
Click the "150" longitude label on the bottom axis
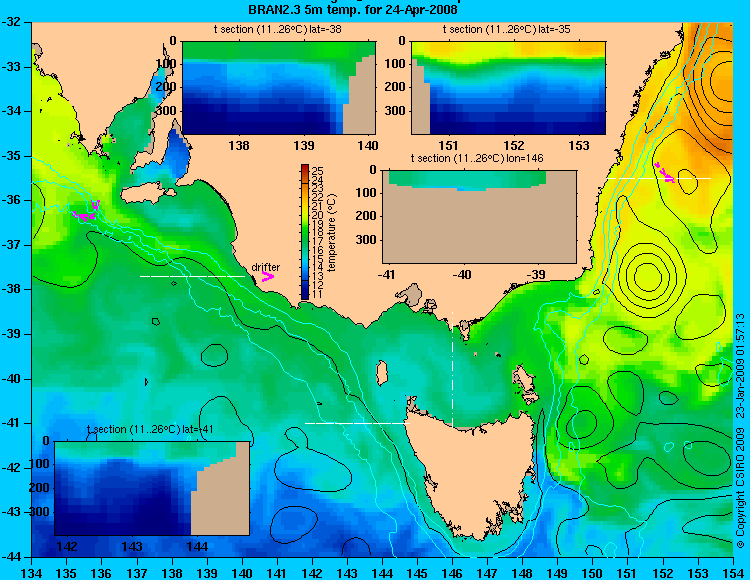click(593, 572)
